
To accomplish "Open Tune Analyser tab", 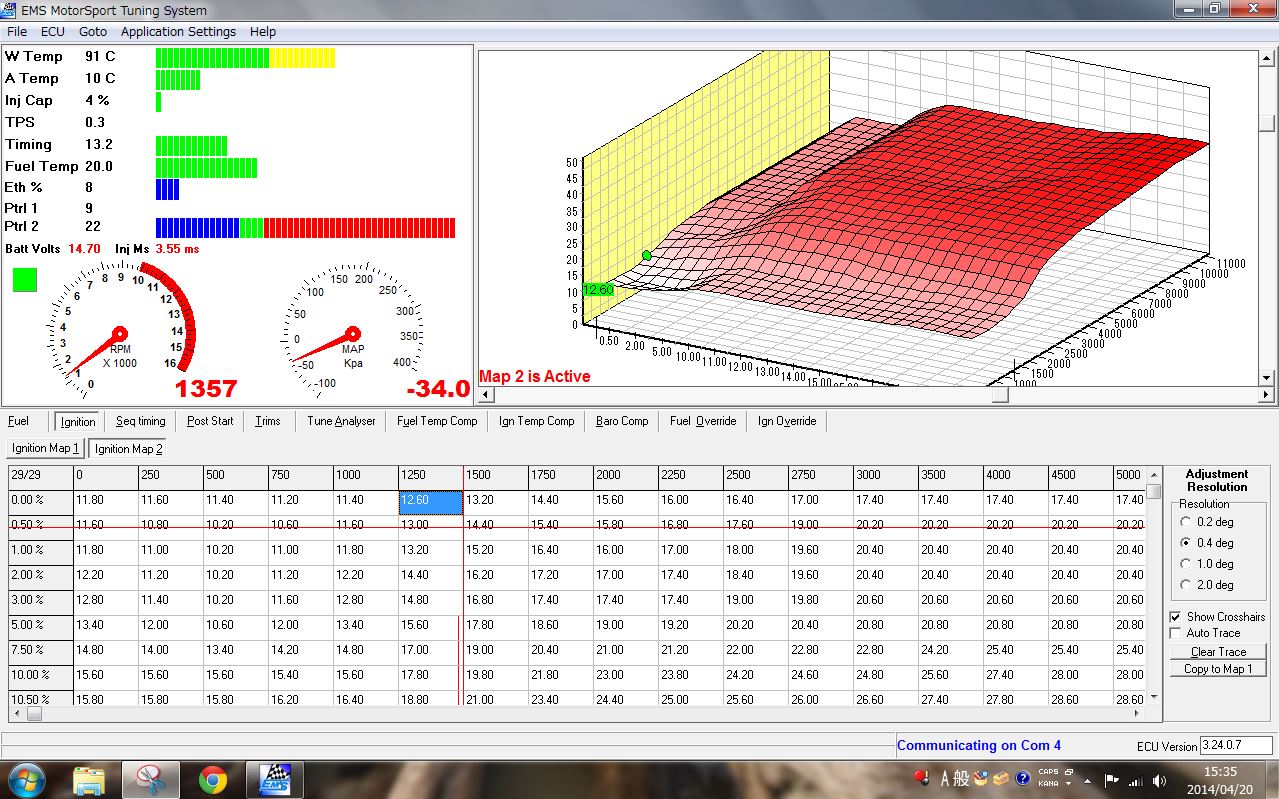I will (341, 421).
